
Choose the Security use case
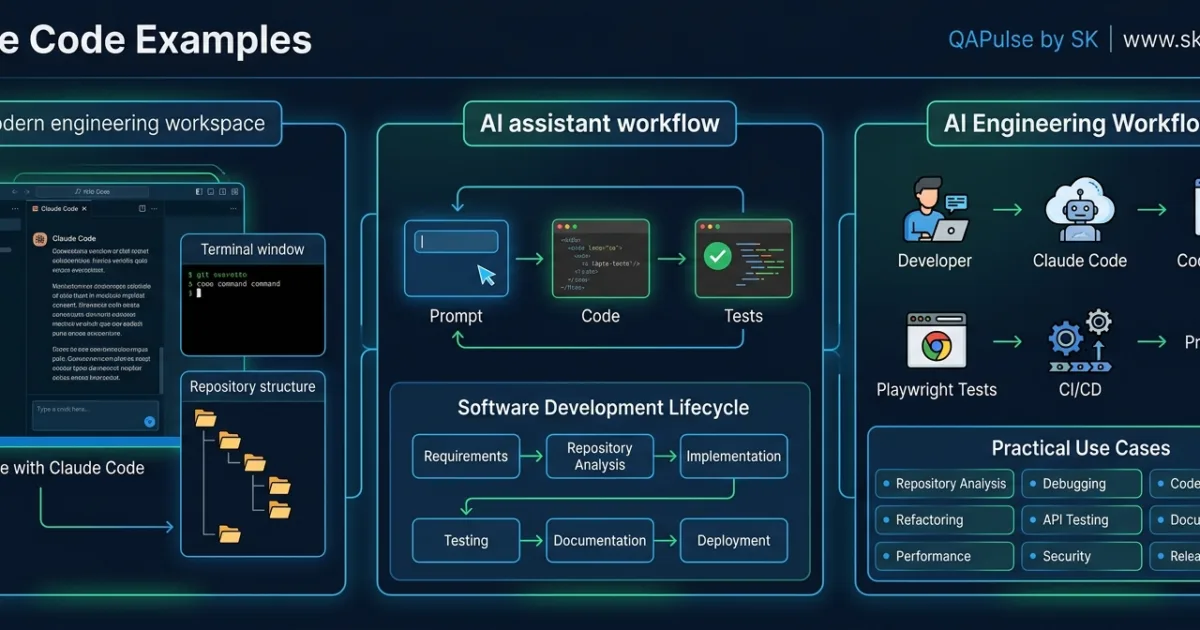tap(1082, 556)
